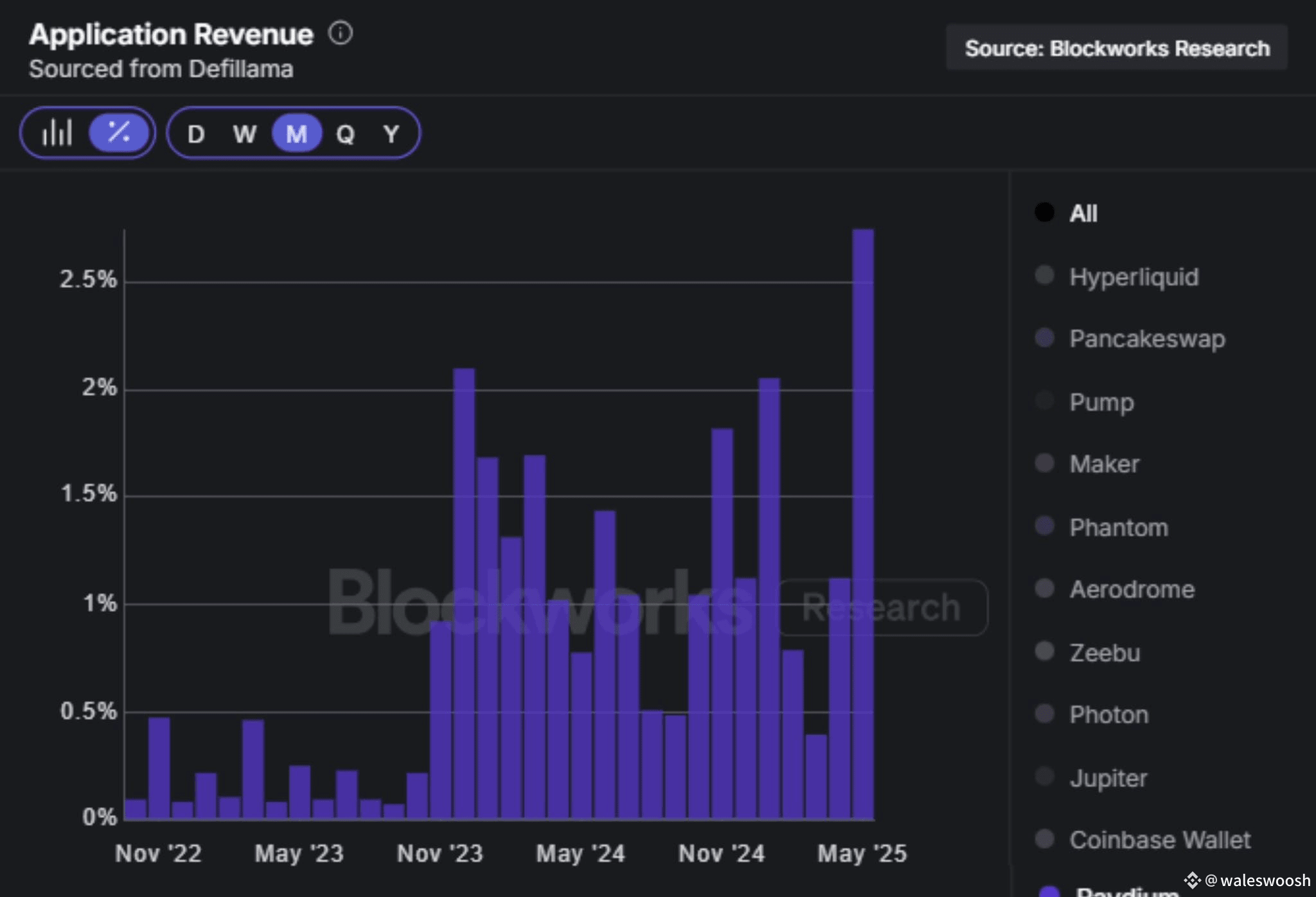Toggle the Pump legend series
The image size is (1316, 897).
pyautogui.click(x=1085, y=402)
